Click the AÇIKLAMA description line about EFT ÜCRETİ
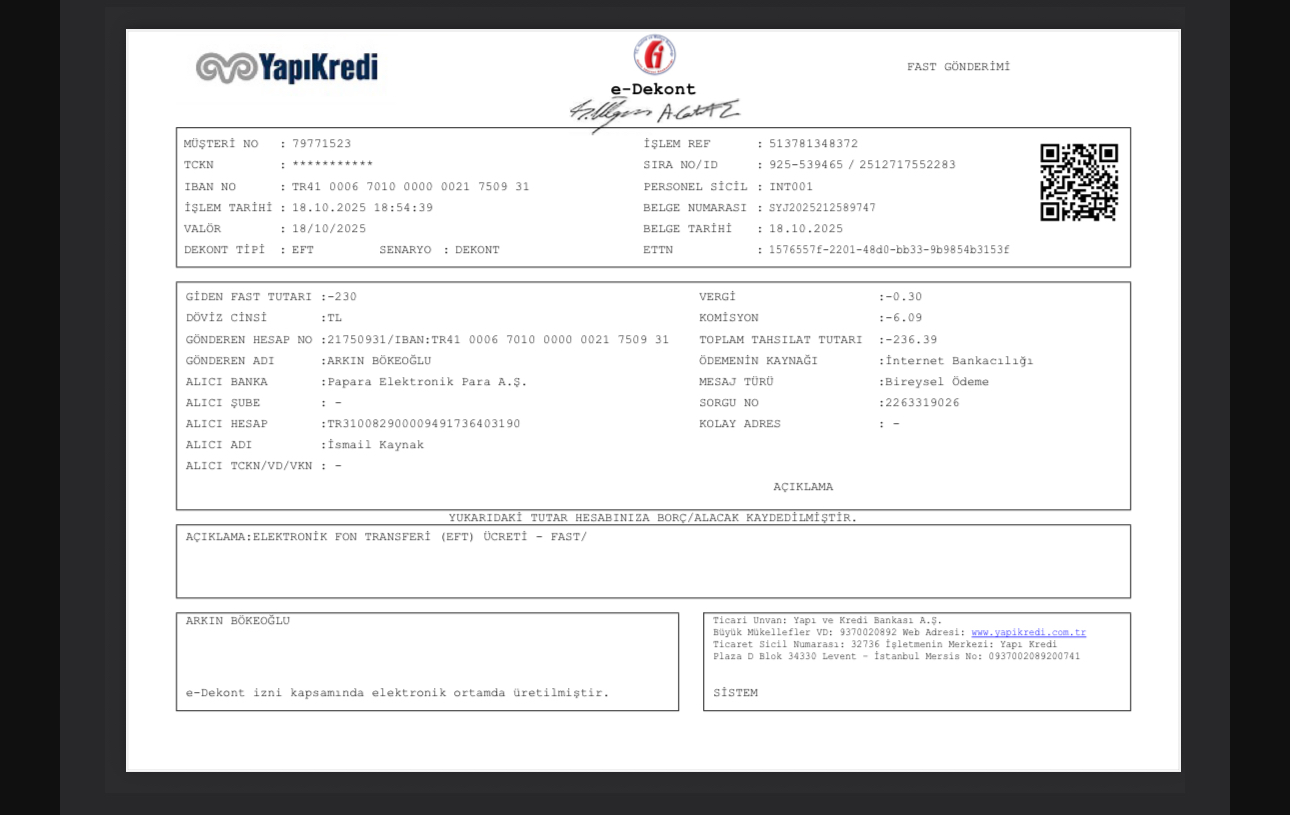Screen dimensions: 1290x815 386,537
